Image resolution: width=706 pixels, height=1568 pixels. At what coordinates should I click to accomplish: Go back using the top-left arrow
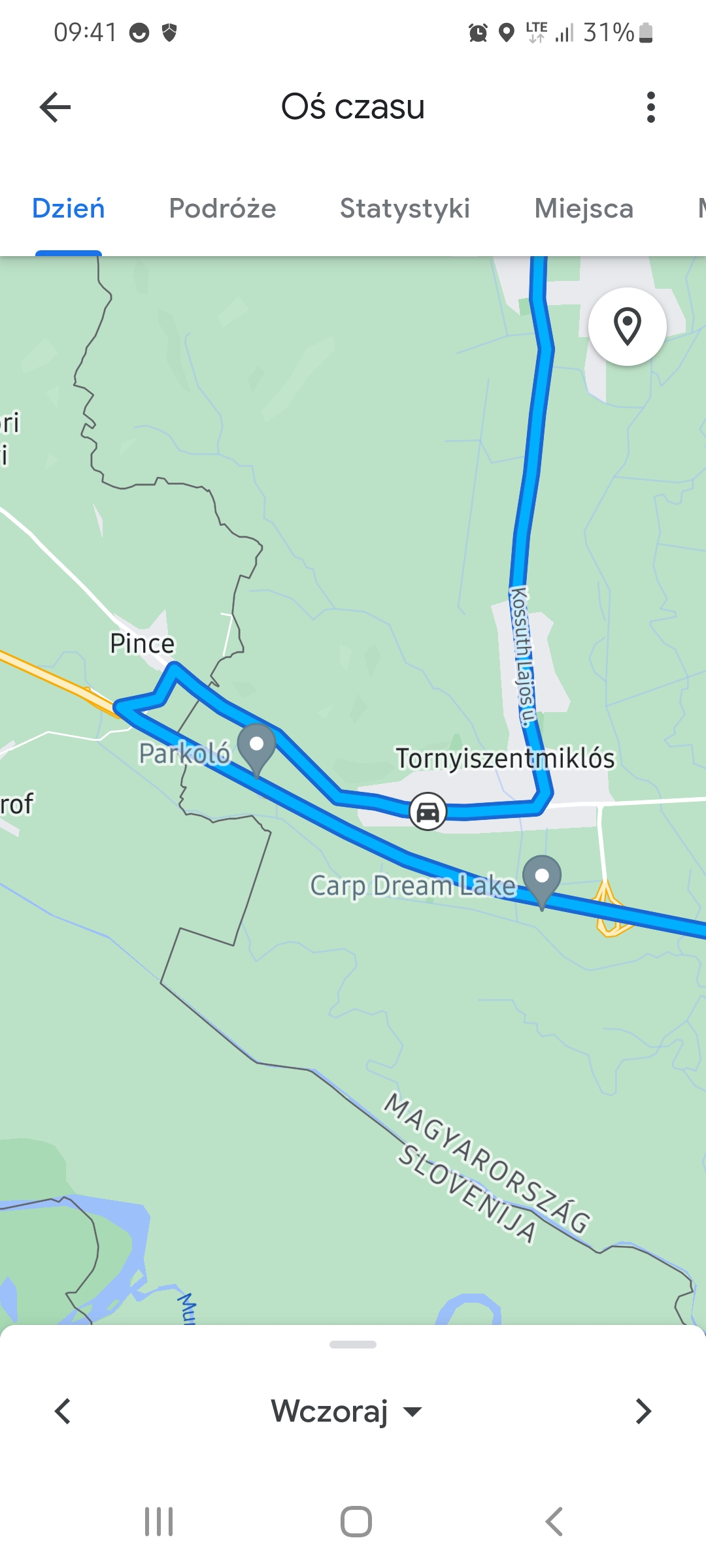point(55,107)
